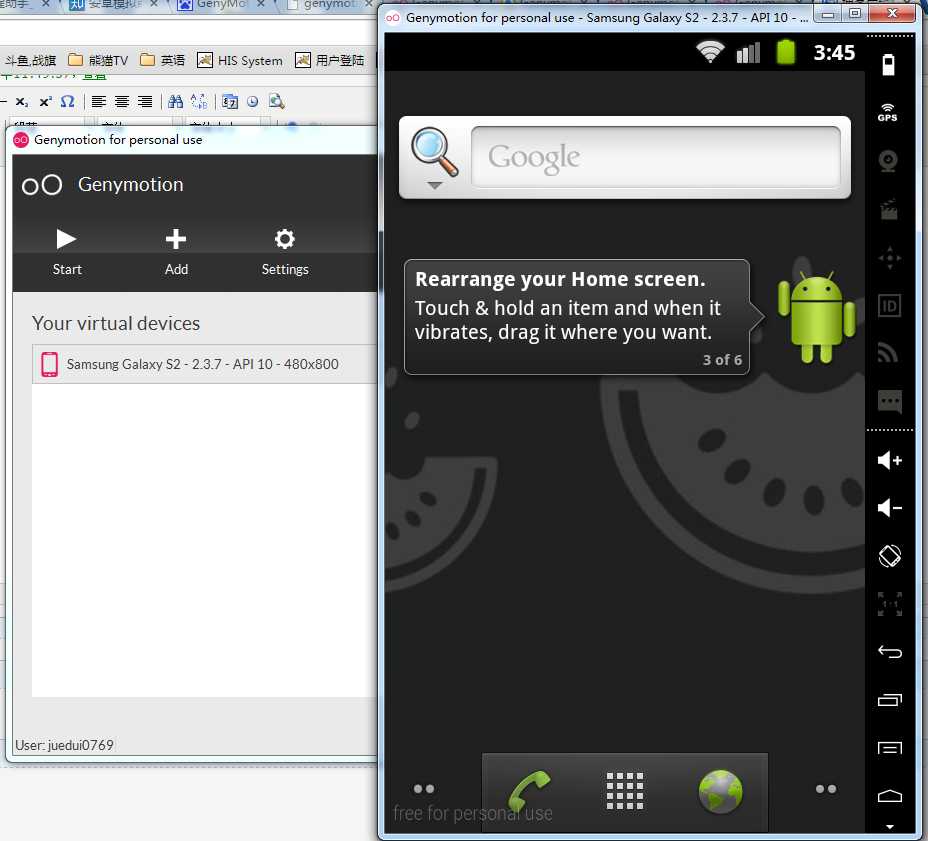Image resolution: width=928 pixels, height=841 pixels.
Task: Click the binoculars find icon
Action: (175, 101)
